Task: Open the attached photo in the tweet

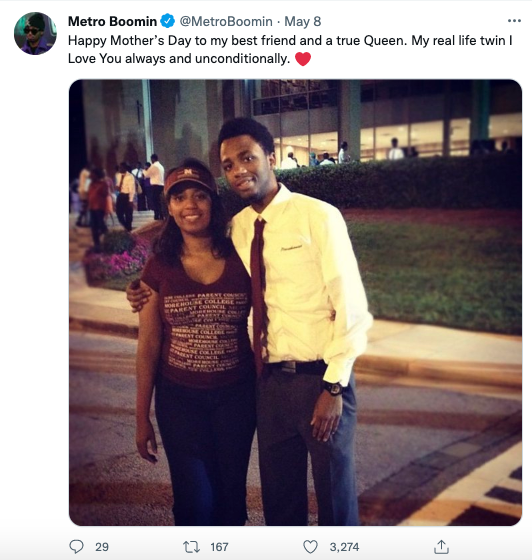Action: (295, 302)
